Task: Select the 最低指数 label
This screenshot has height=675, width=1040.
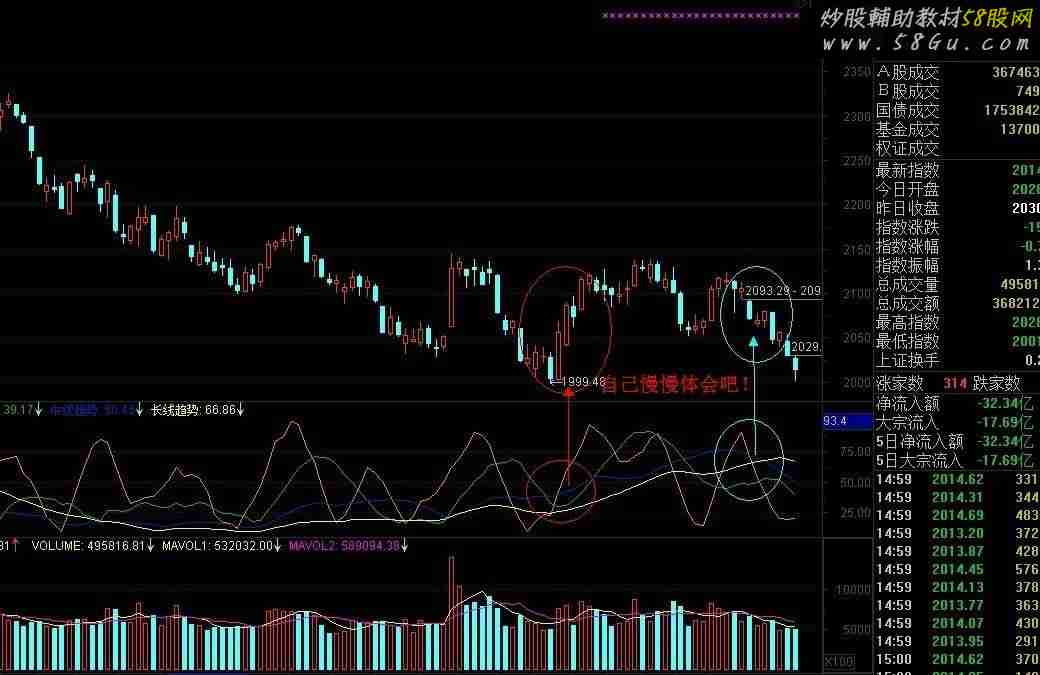Action: pyautogui.click(x=908, y=342)
